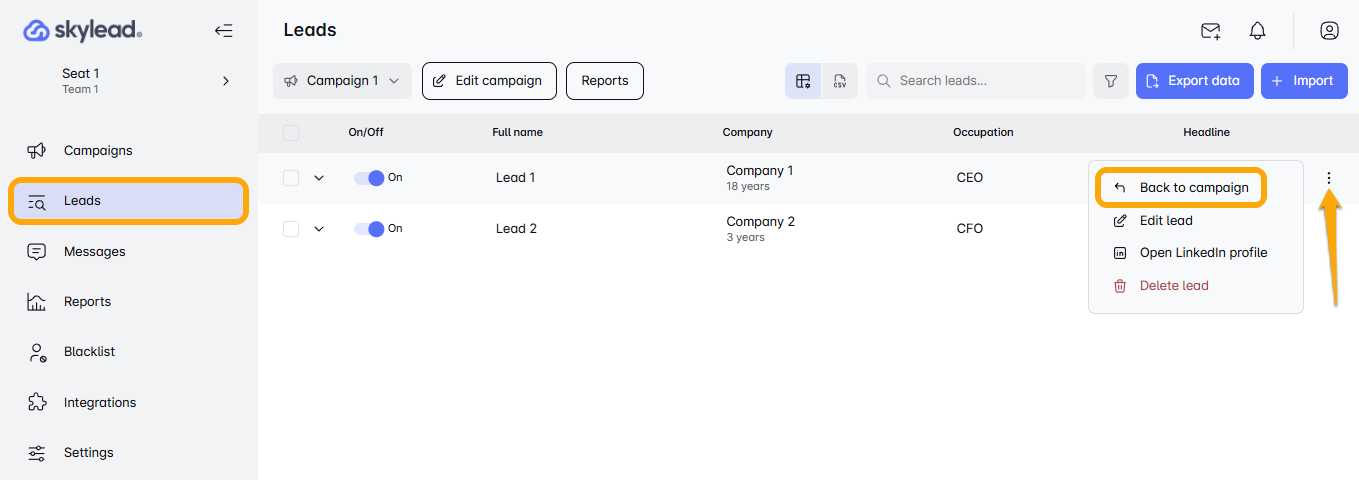The image size is (1359, 480).
Task: Collapse the sidebar with the arrow icon
Action: (x=224, y=31)
